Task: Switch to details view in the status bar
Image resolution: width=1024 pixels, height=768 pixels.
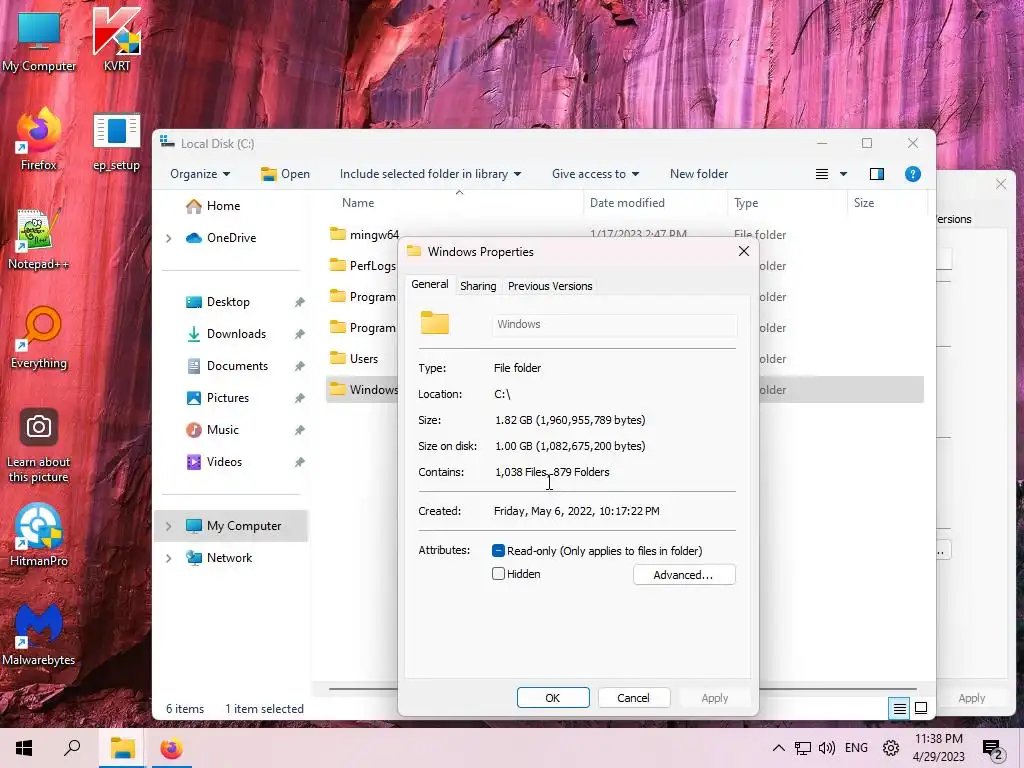Action: tap(899, 708)
